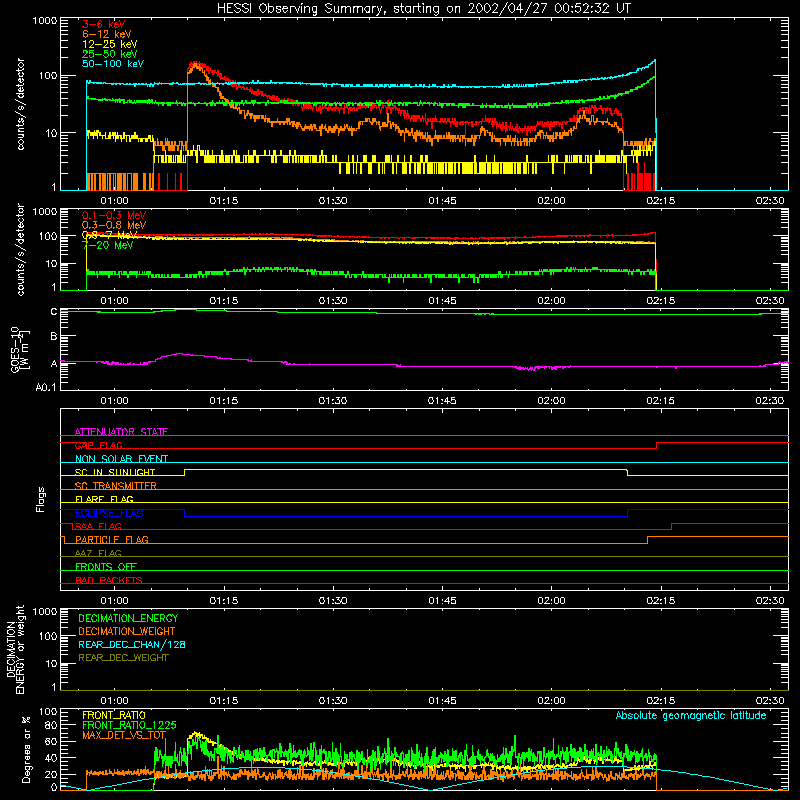800x800 pixels.
Task: Click the 01:45 tick under the Flags panel
Action: click(442, 601)
